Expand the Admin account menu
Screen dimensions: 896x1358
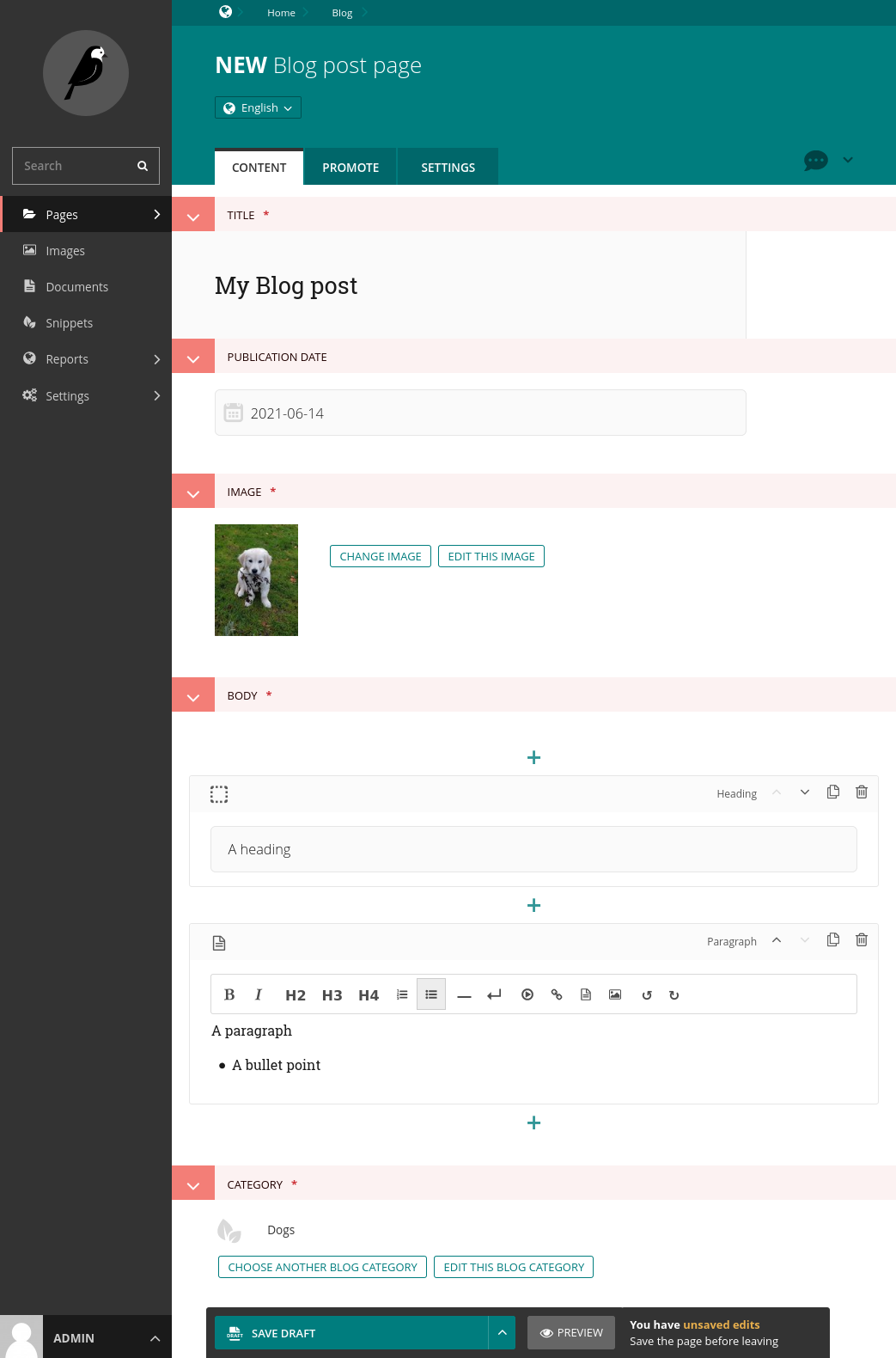pos(86,1337)
